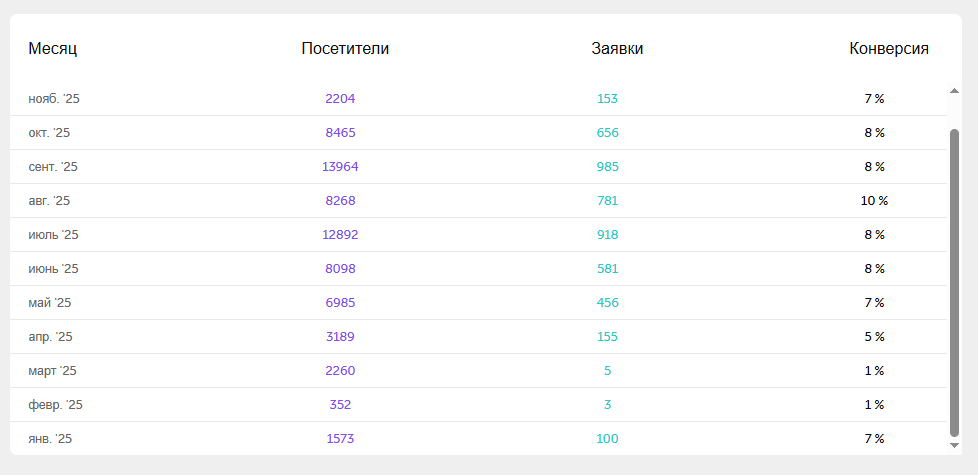Click the 10 % conversion for авг. '25

point(874,201)
